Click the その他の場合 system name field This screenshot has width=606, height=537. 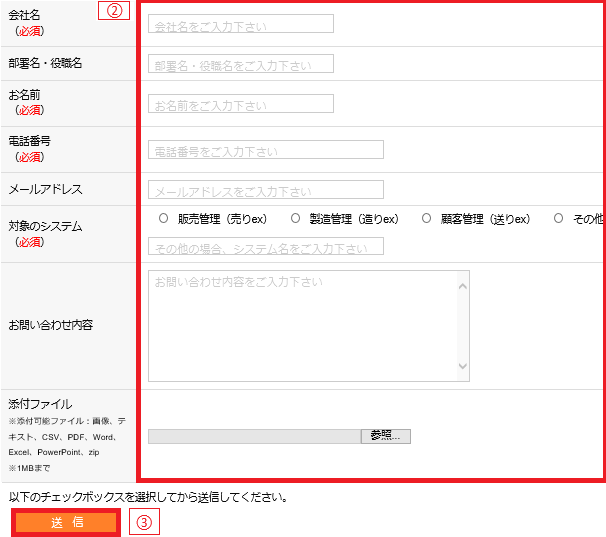click(266, 246)
